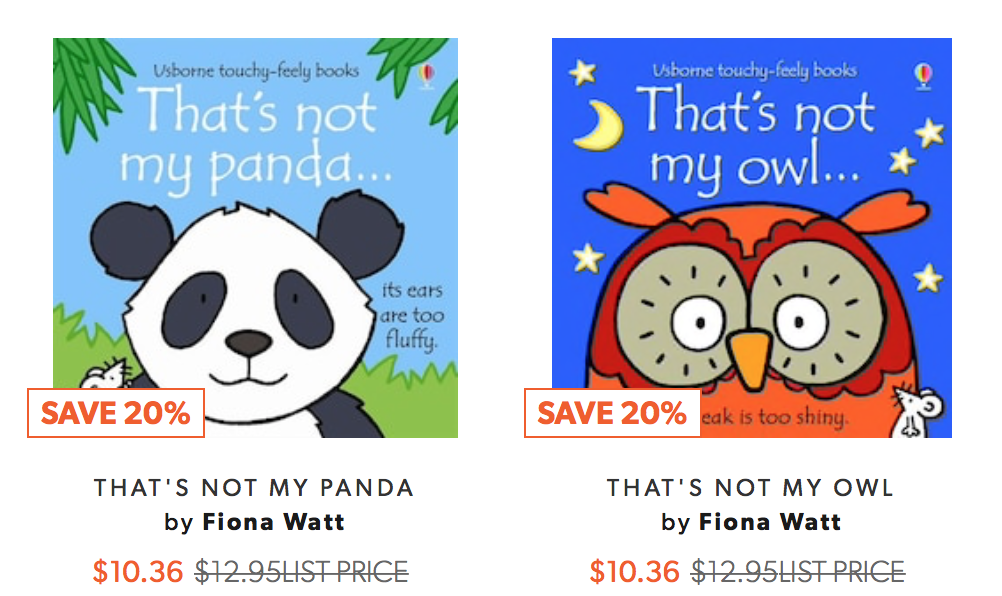Select author Fiona Watt under owl book
This screenshot has width=1002, height=596.
(x=770, y=522)
